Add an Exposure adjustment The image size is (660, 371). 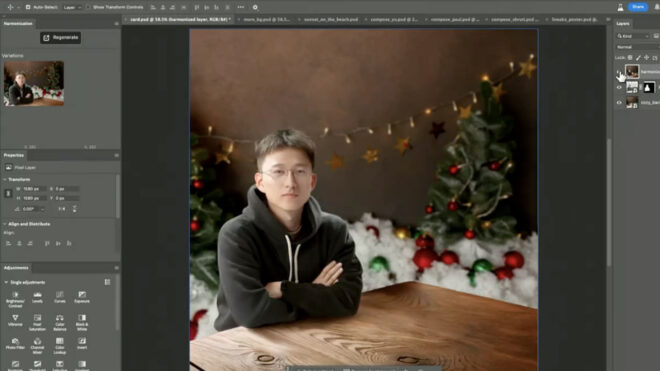82,297
